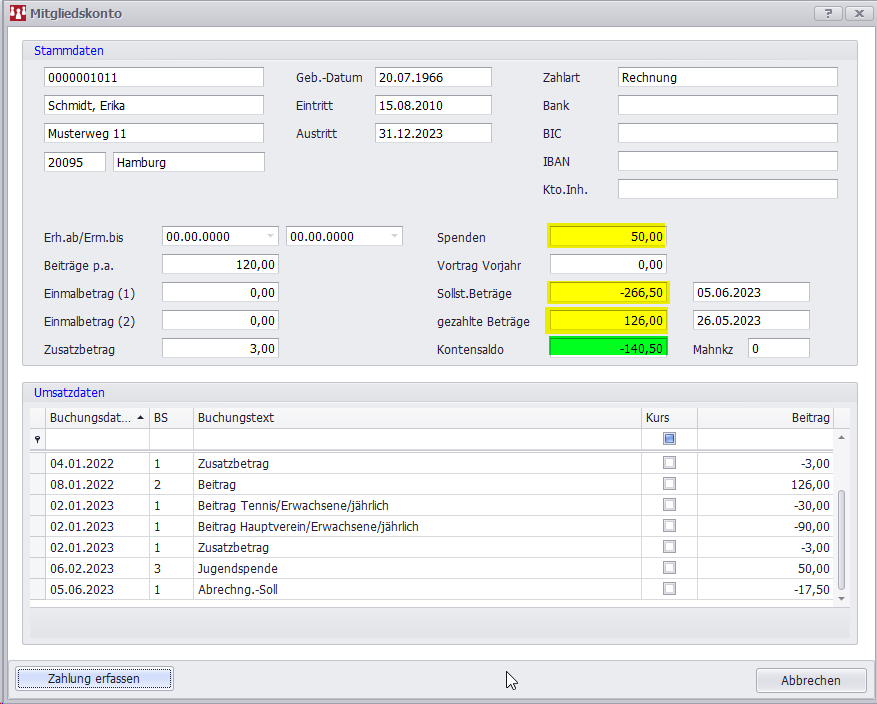877x704 pixels.
Task: Toggle the Kurs filter checkbox in filter row
Action: (669, 439)
